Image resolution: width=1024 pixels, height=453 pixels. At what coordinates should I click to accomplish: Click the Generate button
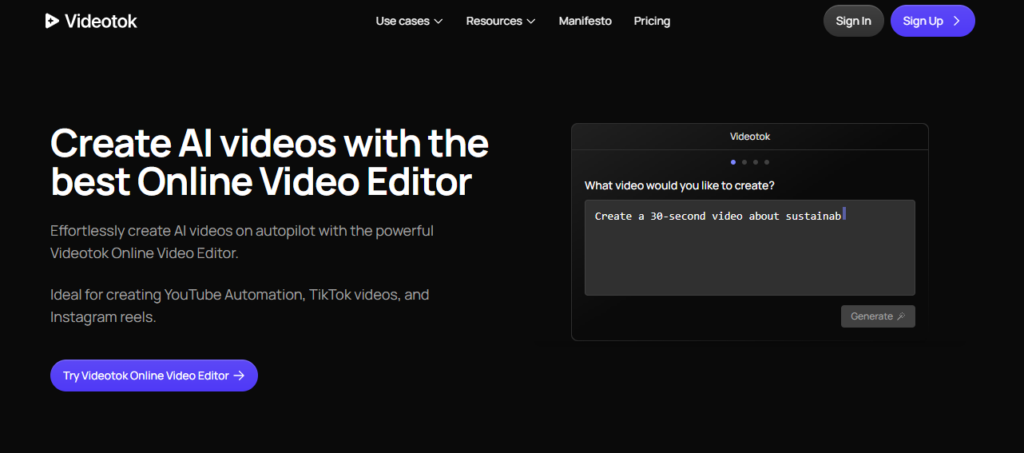(878, 316)
